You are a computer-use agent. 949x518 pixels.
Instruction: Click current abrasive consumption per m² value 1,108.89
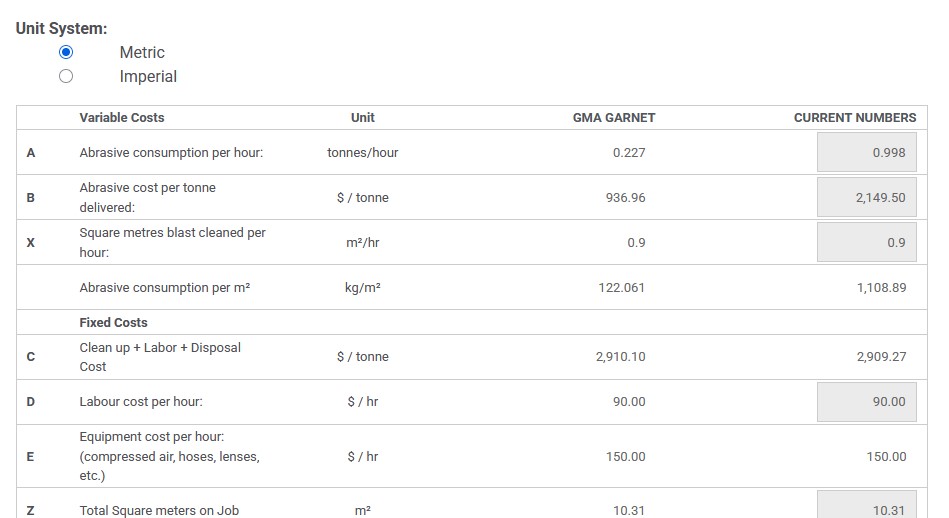[x=881, y=288]
